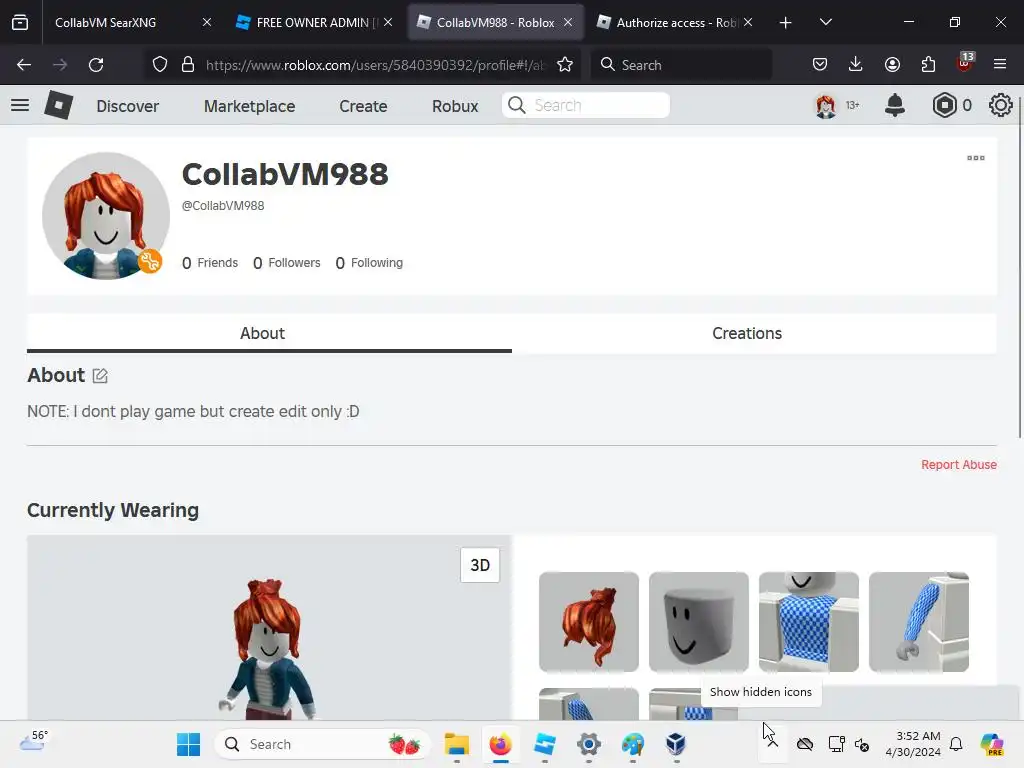
Task: Reload the current page
Action: pos(96,65)
